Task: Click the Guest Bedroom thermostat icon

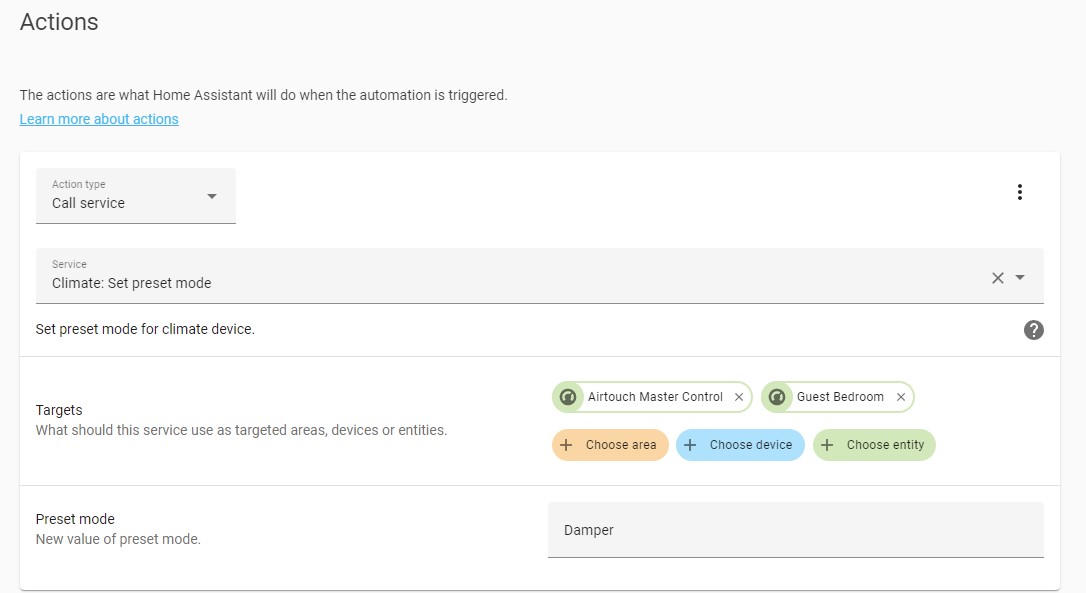Action: tap(777, 397)
